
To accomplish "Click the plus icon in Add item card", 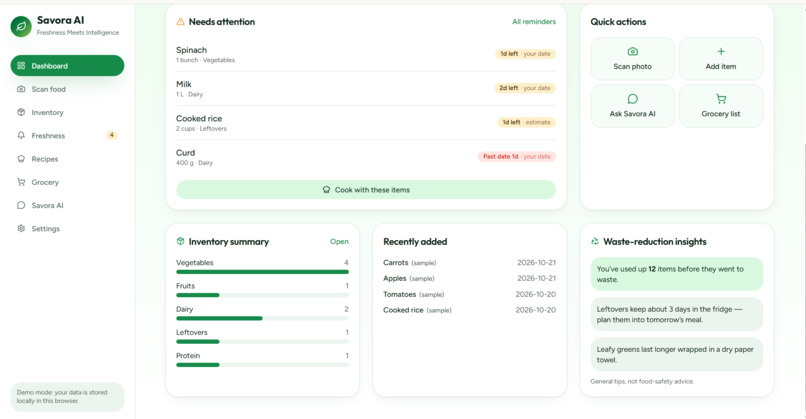I will [x=721, y=51].
